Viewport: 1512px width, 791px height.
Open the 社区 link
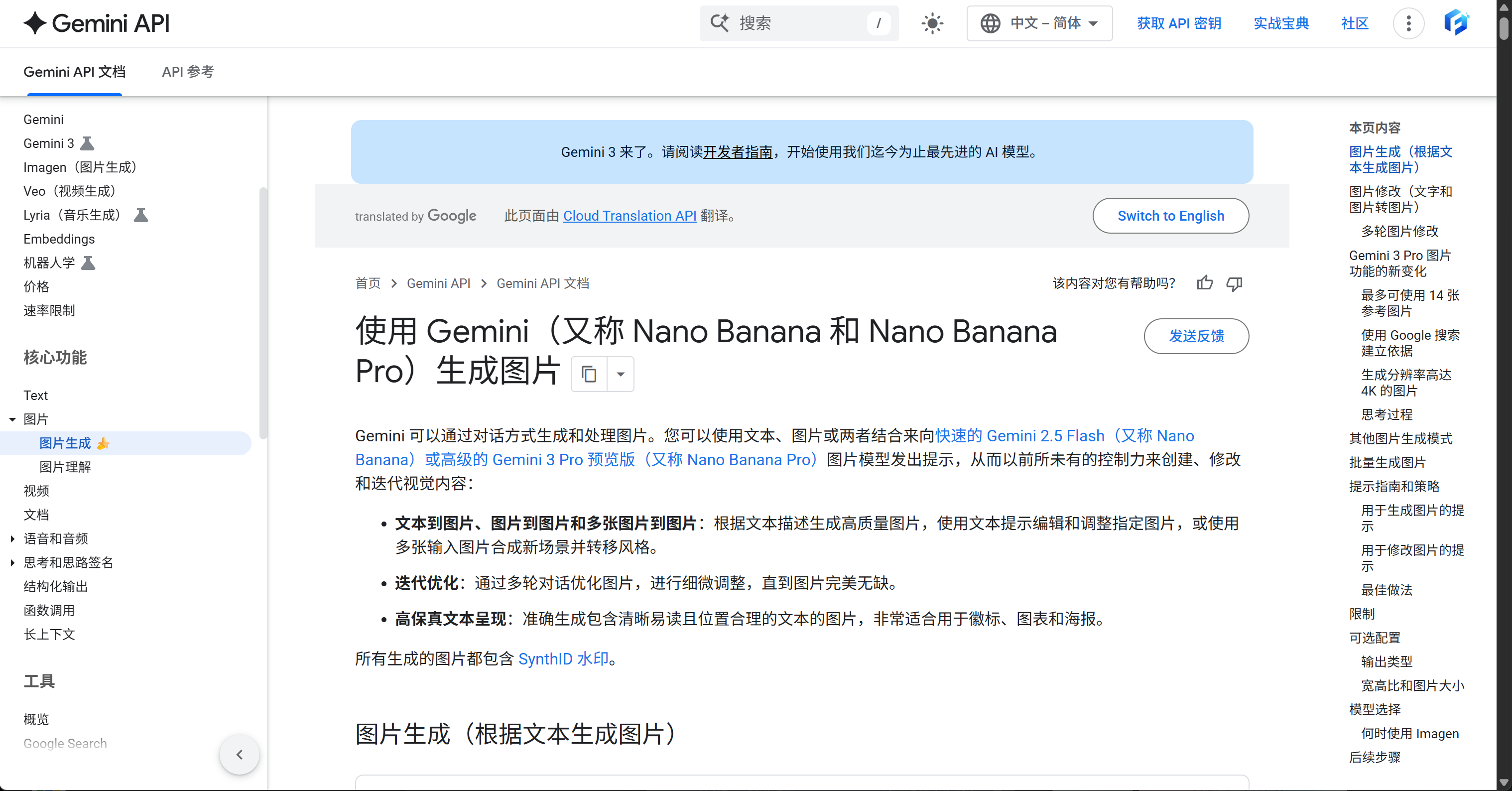click(x=1355, y=23)
